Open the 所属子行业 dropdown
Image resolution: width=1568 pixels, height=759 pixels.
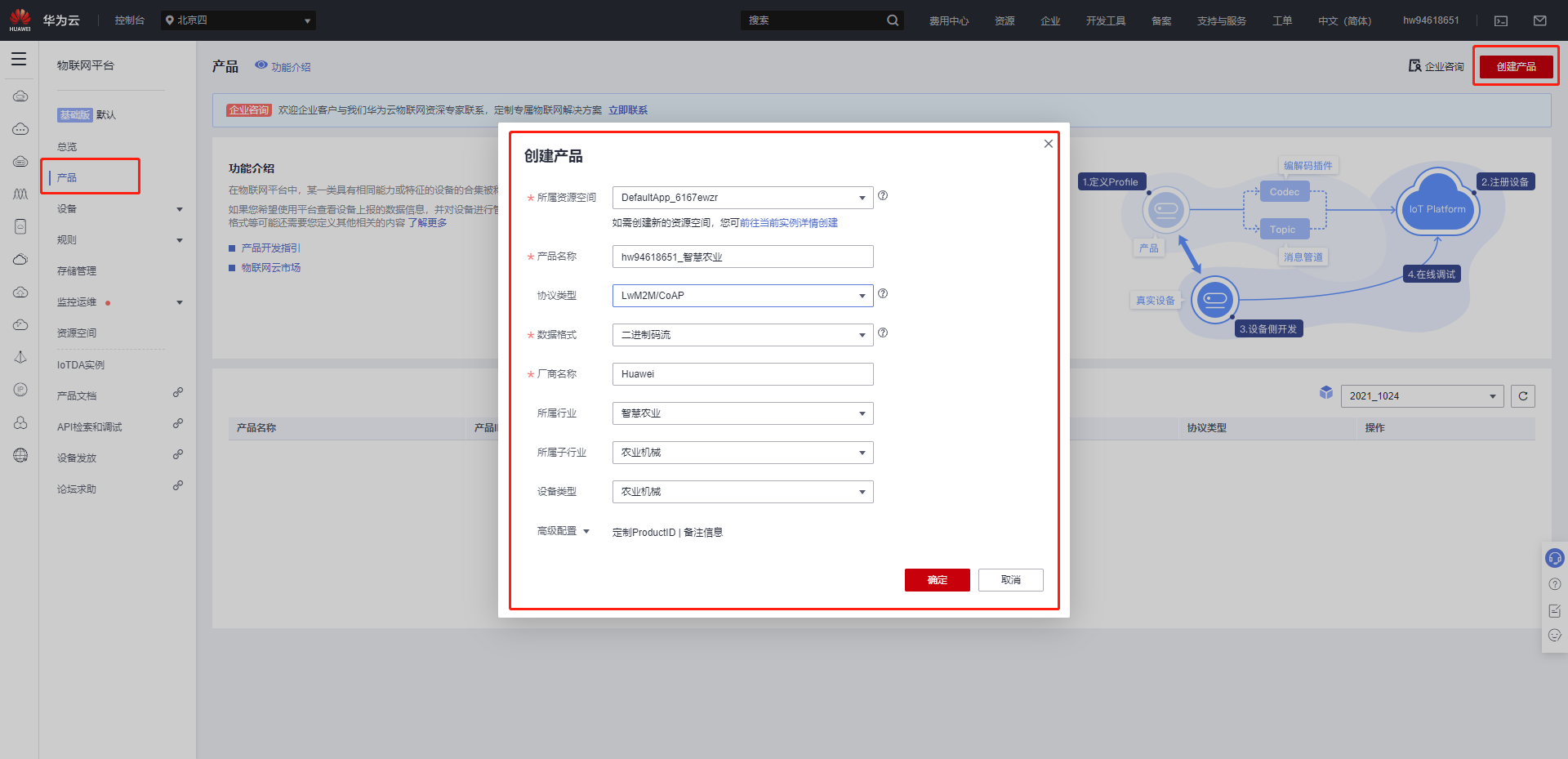(743, 453)
